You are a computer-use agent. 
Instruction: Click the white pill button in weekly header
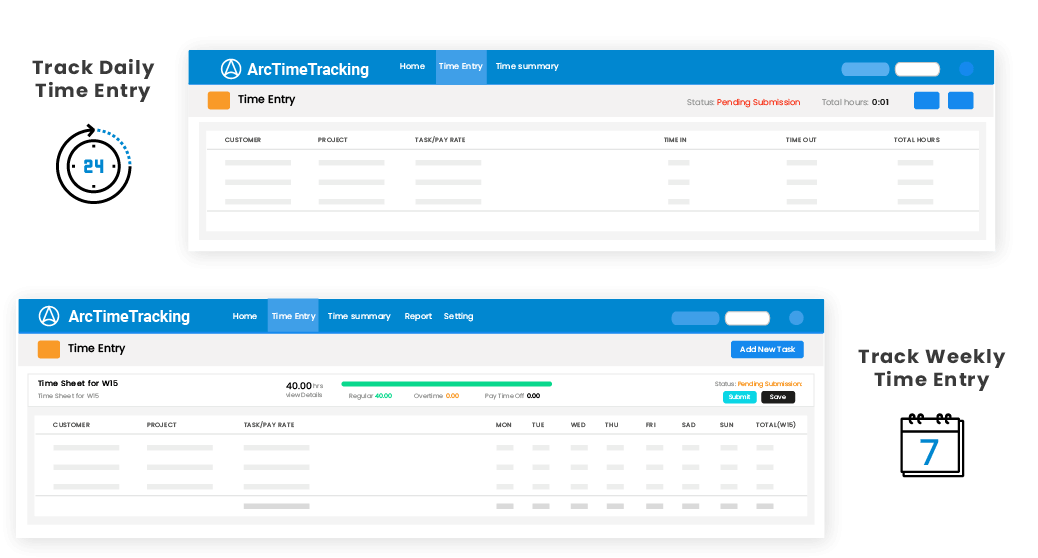tap(747, 318)
